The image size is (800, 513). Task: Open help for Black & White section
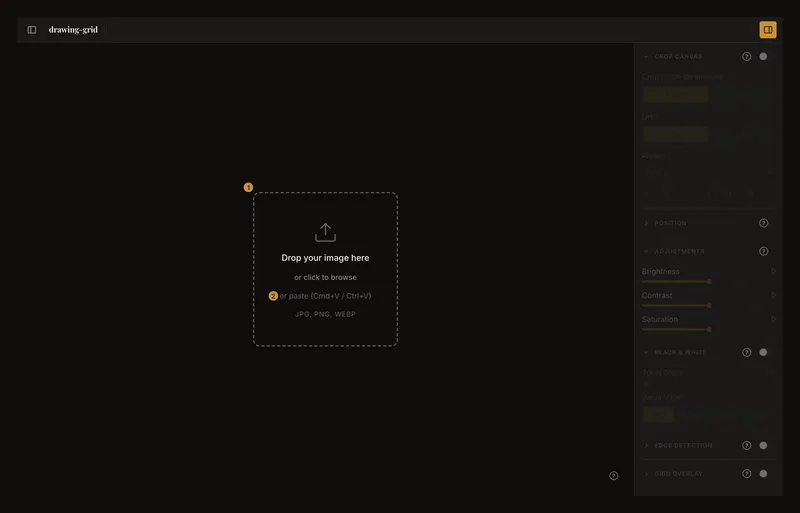click(x=746, y=352)
